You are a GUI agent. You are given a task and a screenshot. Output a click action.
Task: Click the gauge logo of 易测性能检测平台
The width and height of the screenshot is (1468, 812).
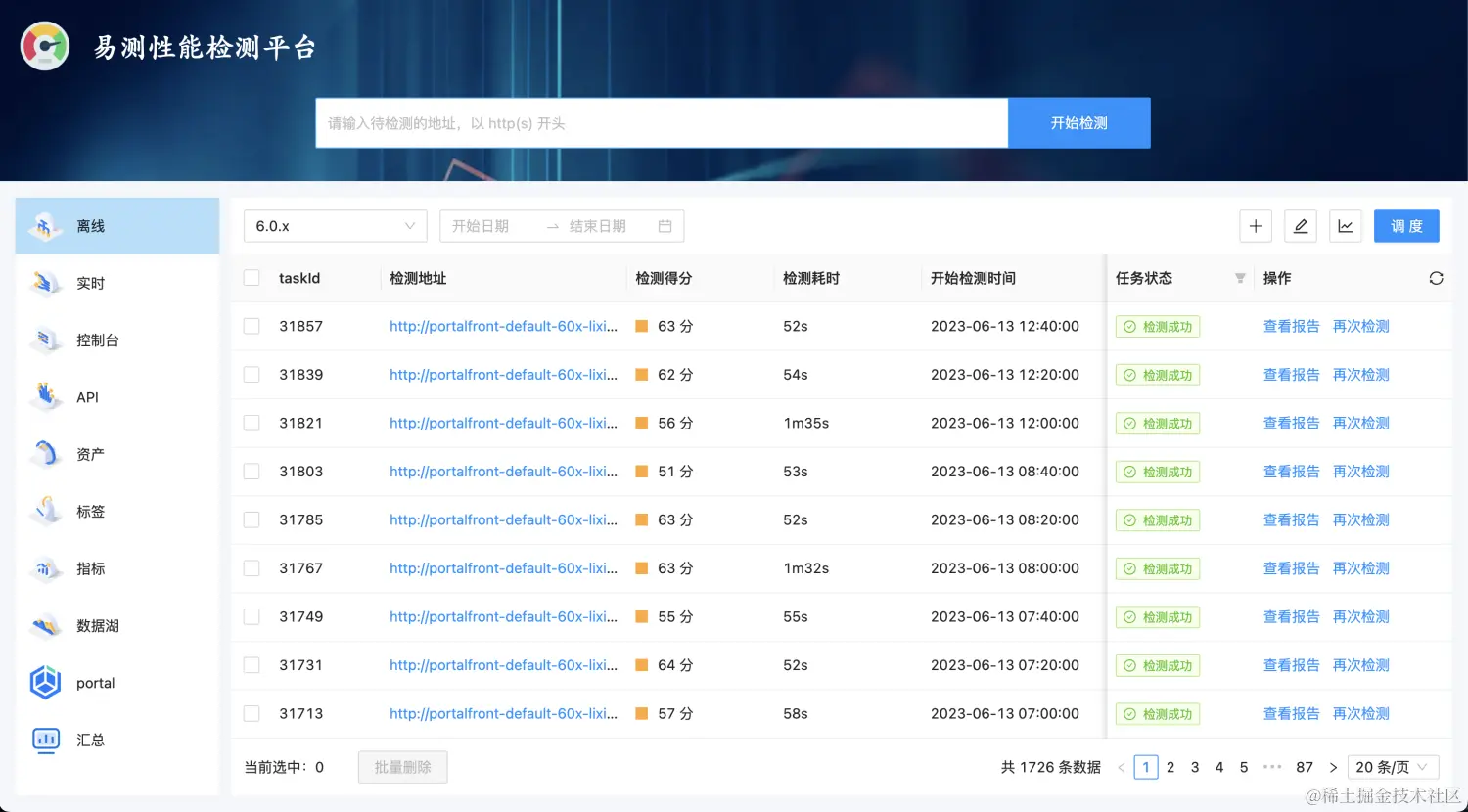coord(45,46)
